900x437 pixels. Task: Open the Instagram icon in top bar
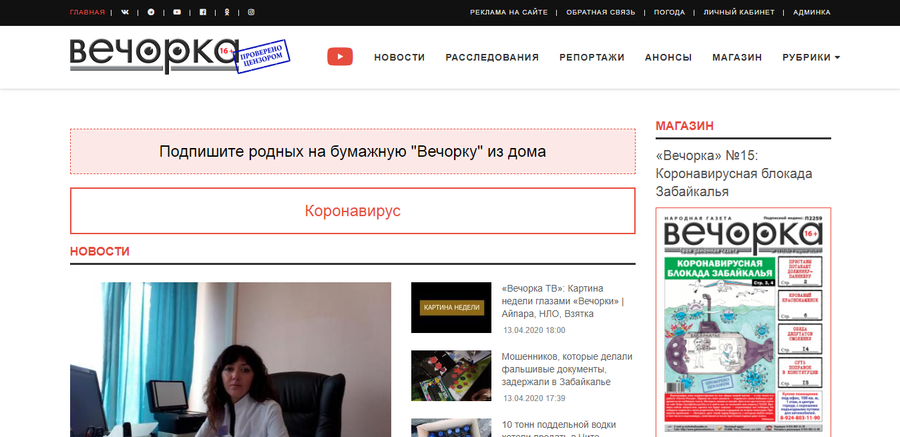pos(251,12)
